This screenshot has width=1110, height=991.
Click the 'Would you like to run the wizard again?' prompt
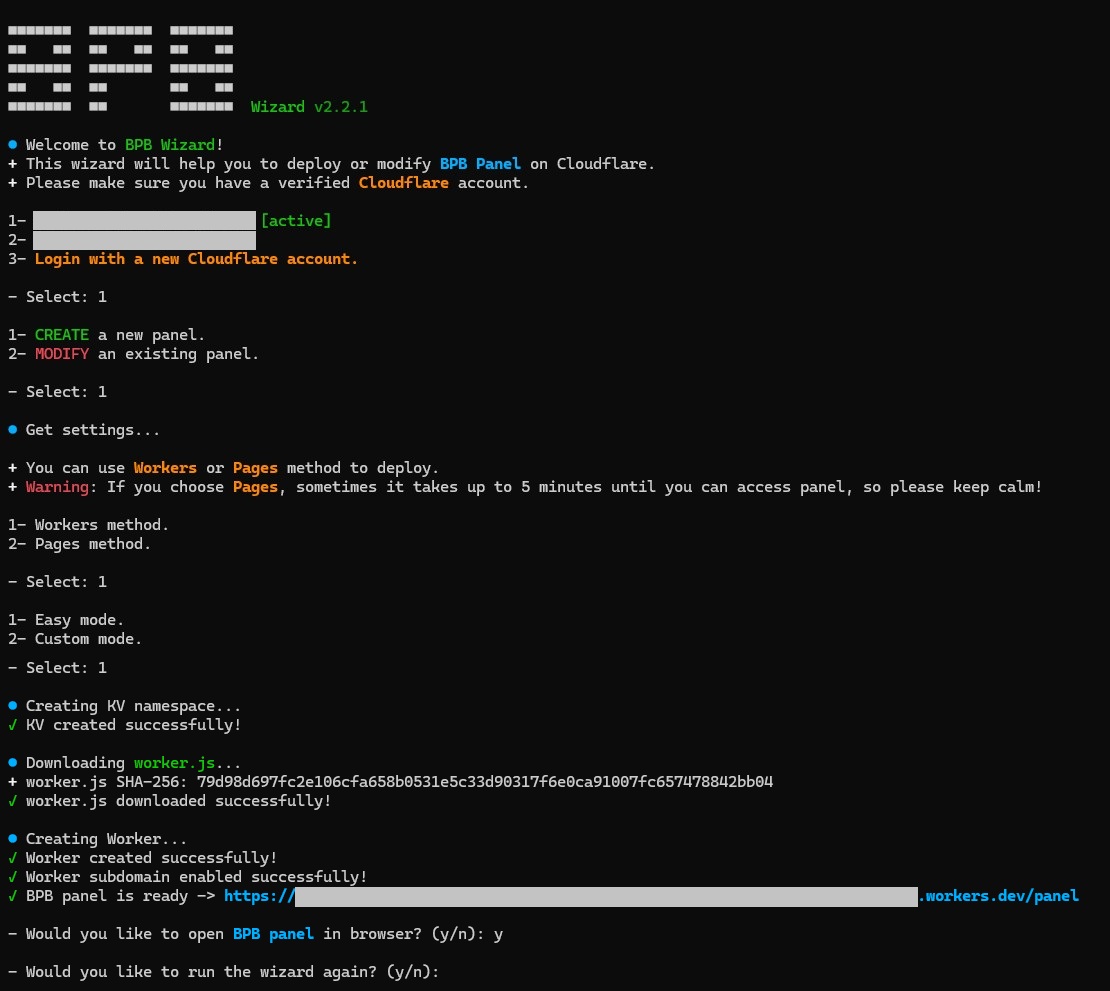(224, 972)
